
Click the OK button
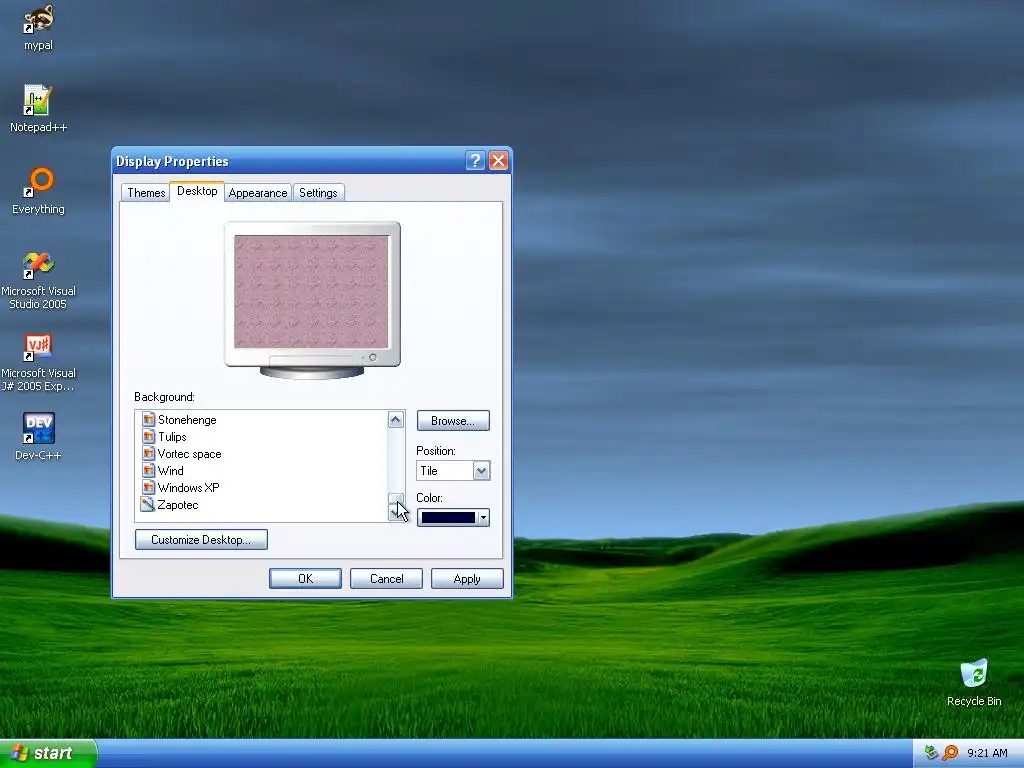(x=306, y=579)
